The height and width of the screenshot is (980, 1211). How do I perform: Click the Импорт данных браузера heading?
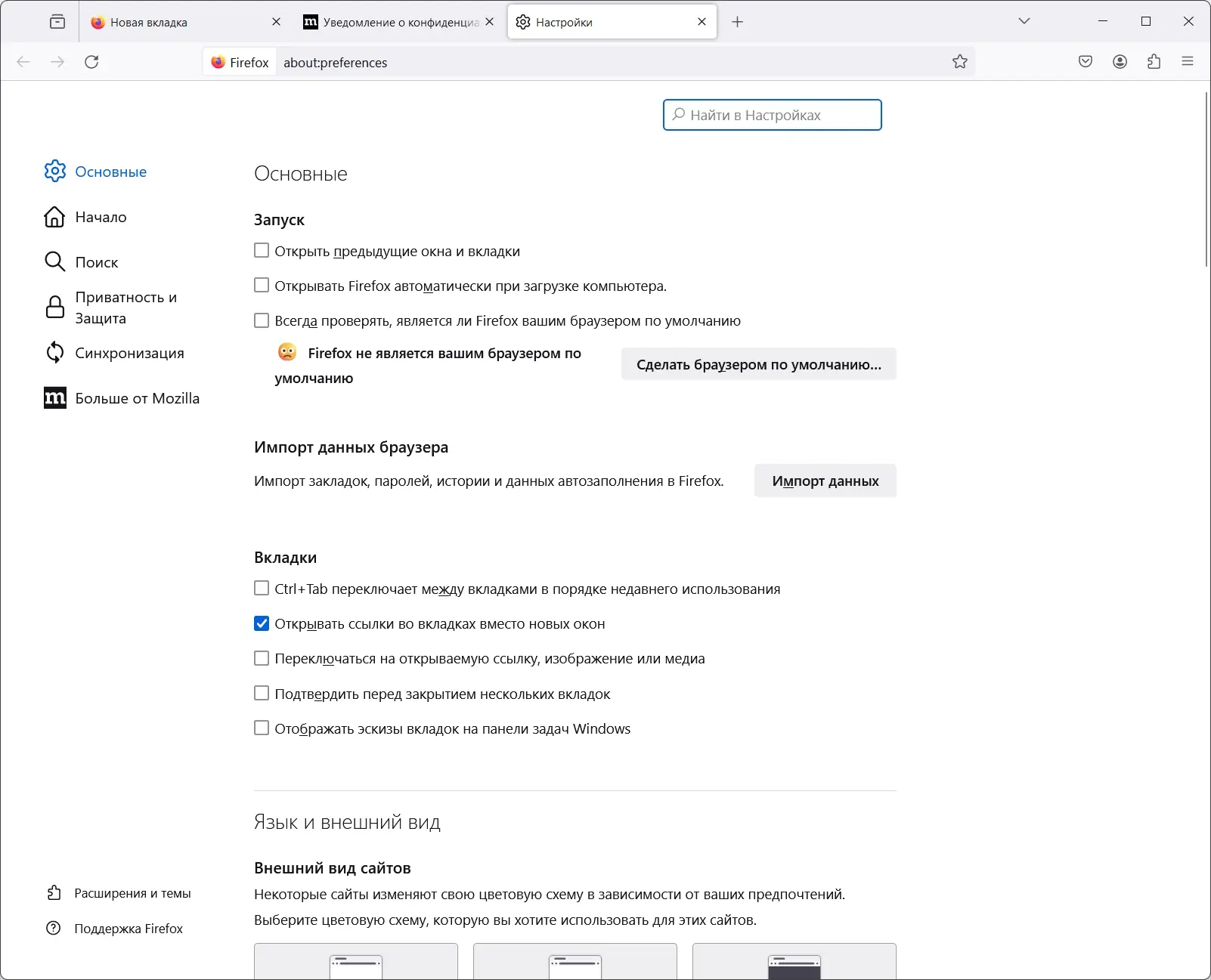click(351, 447)
